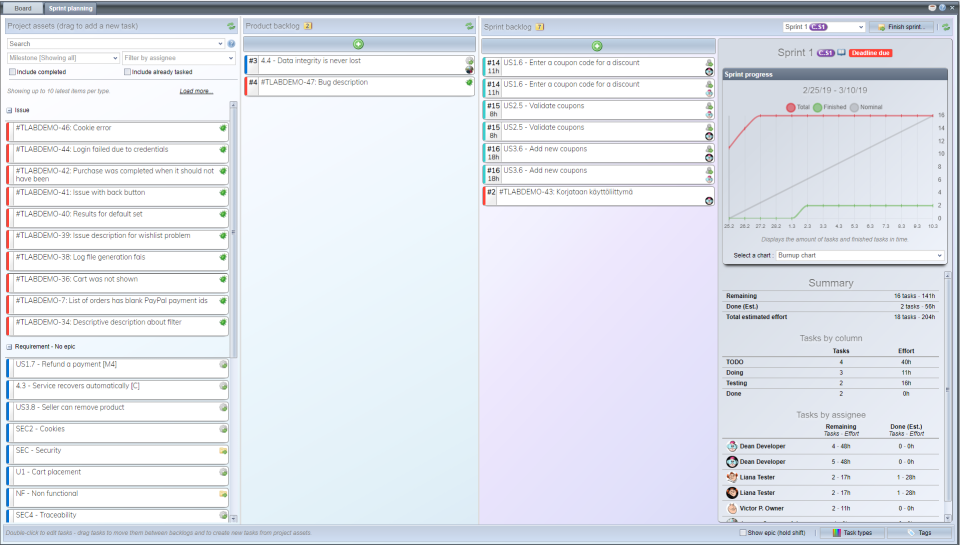Open Filter by assignee dropdown
This screenshot has height=545, width=960.
coord(231,58)
